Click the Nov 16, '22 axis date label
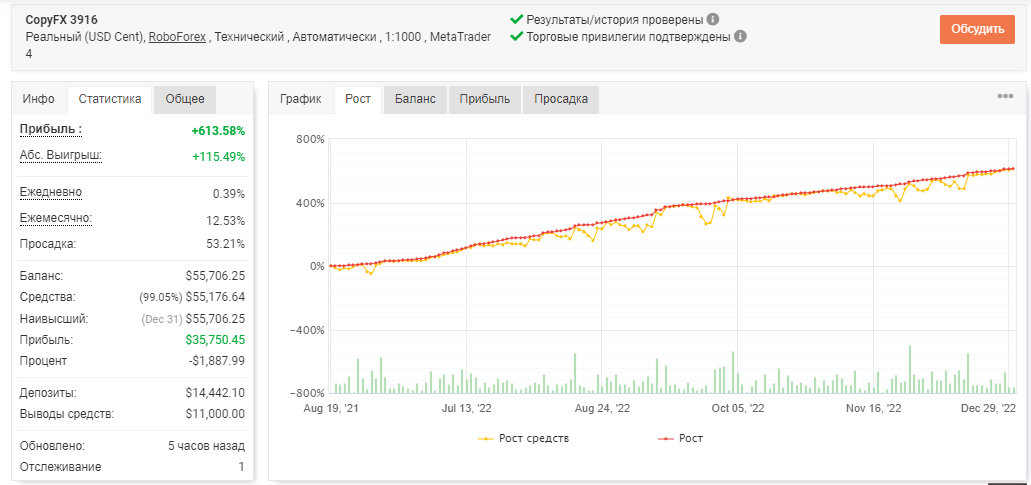Screen dimensions: 1031x485 (x=874, y=409)
